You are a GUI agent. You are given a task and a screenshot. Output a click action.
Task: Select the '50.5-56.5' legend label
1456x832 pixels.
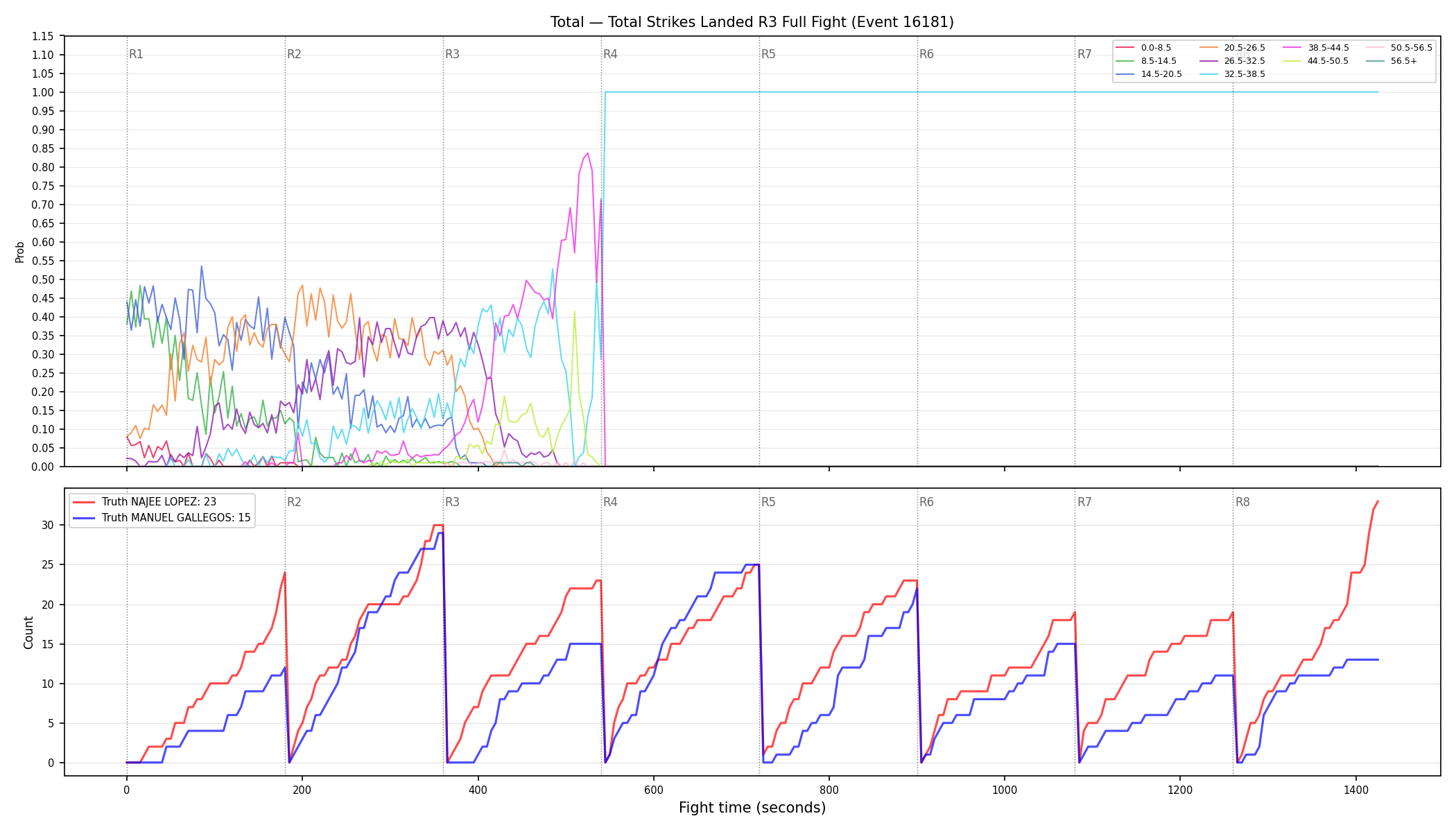coord(1412,48)
